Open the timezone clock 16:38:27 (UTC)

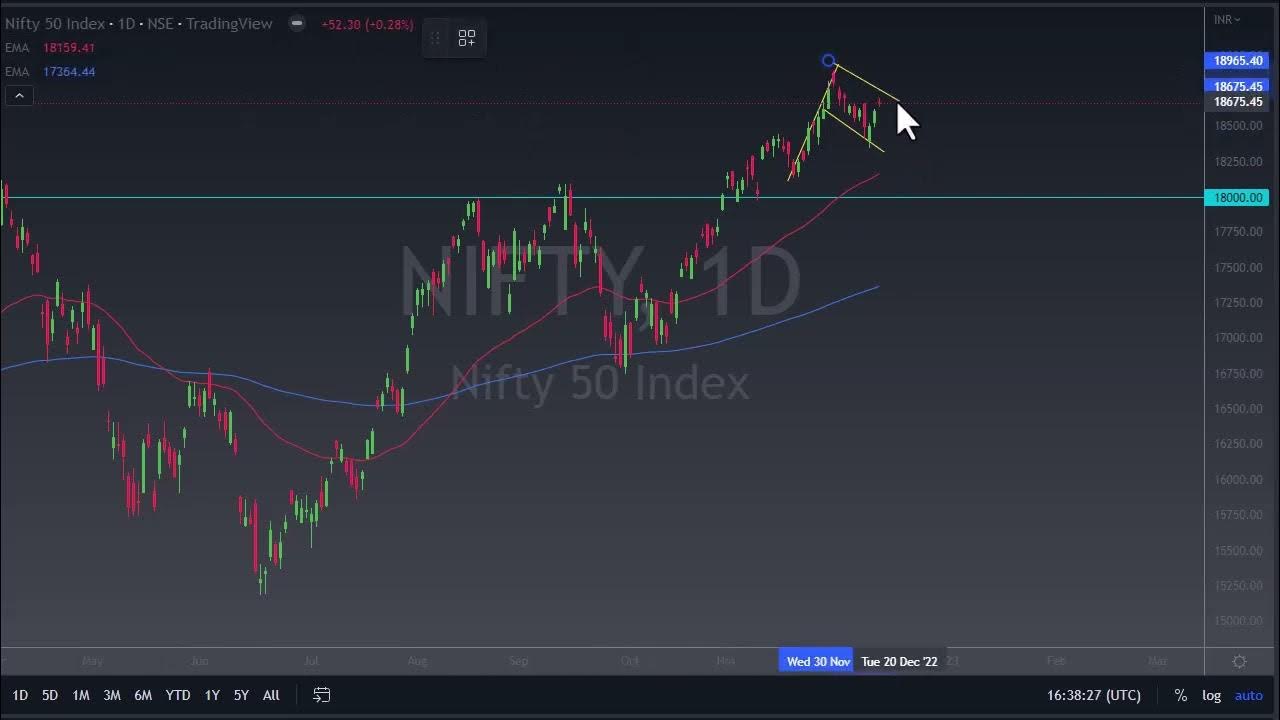pos(1094,695)
